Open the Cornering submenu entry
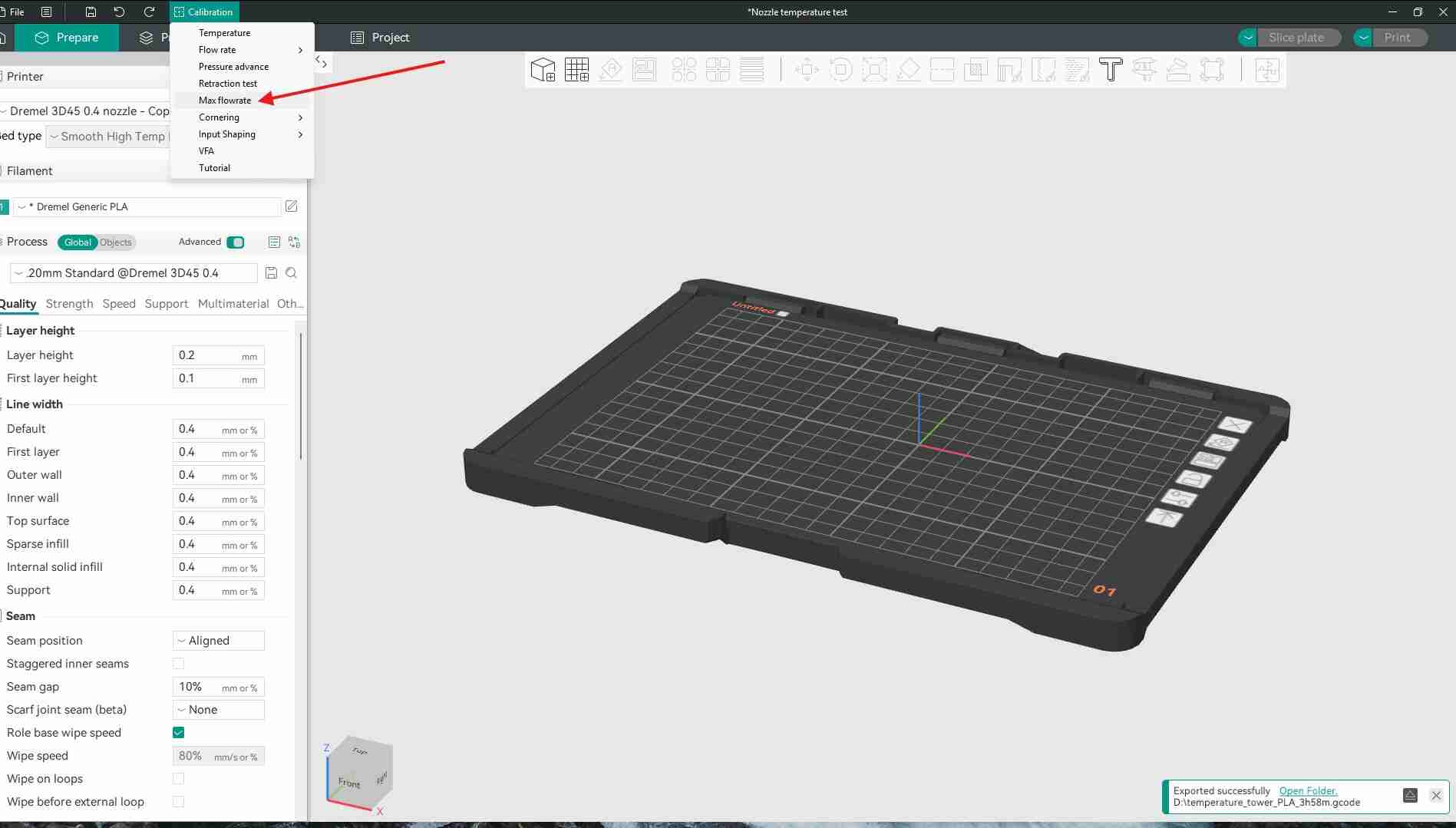1456x828 pixels. [x=242, y=117]
